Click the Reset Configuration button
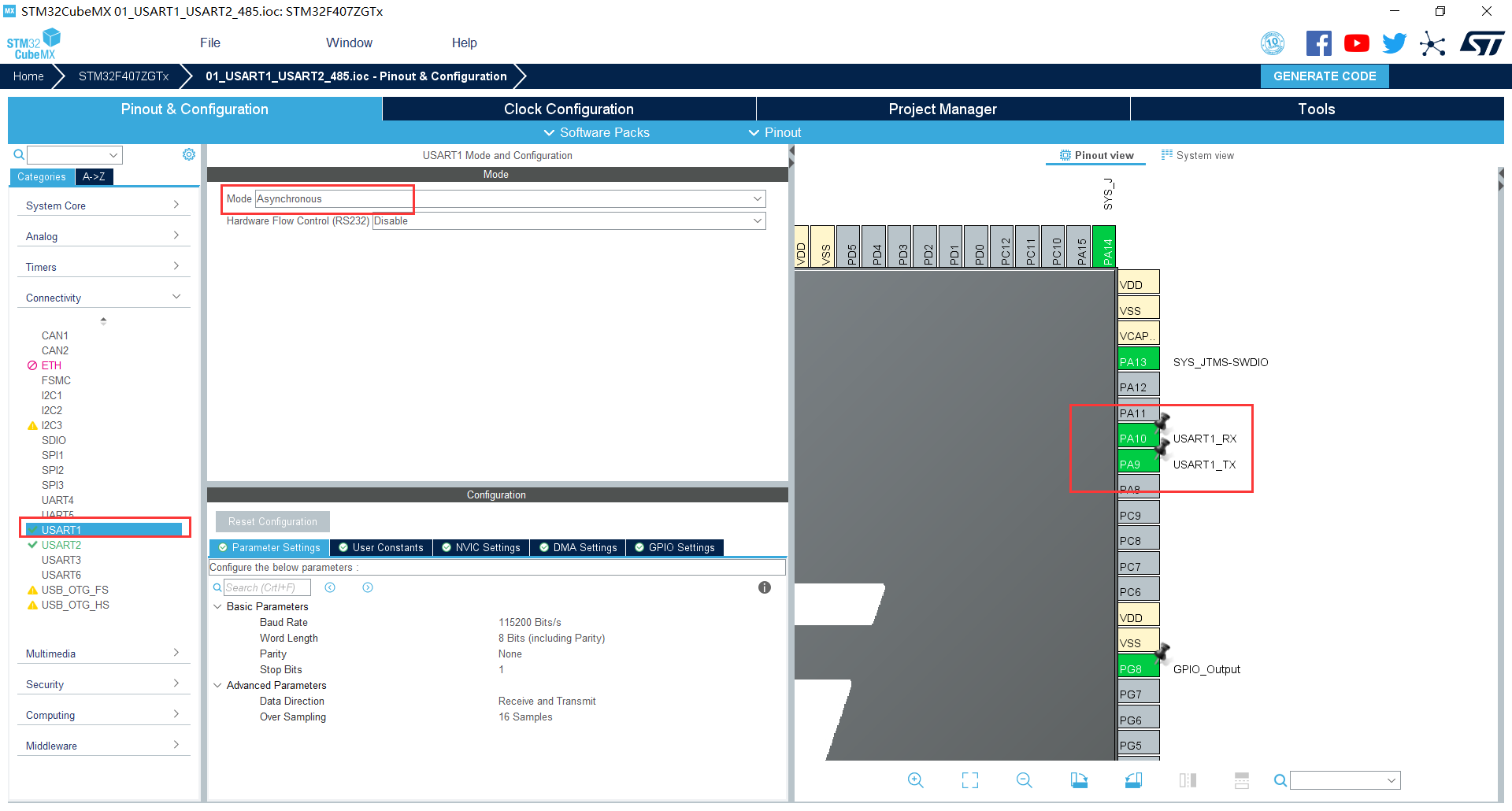The image size is (1512, 811). [x=272, y=521]
